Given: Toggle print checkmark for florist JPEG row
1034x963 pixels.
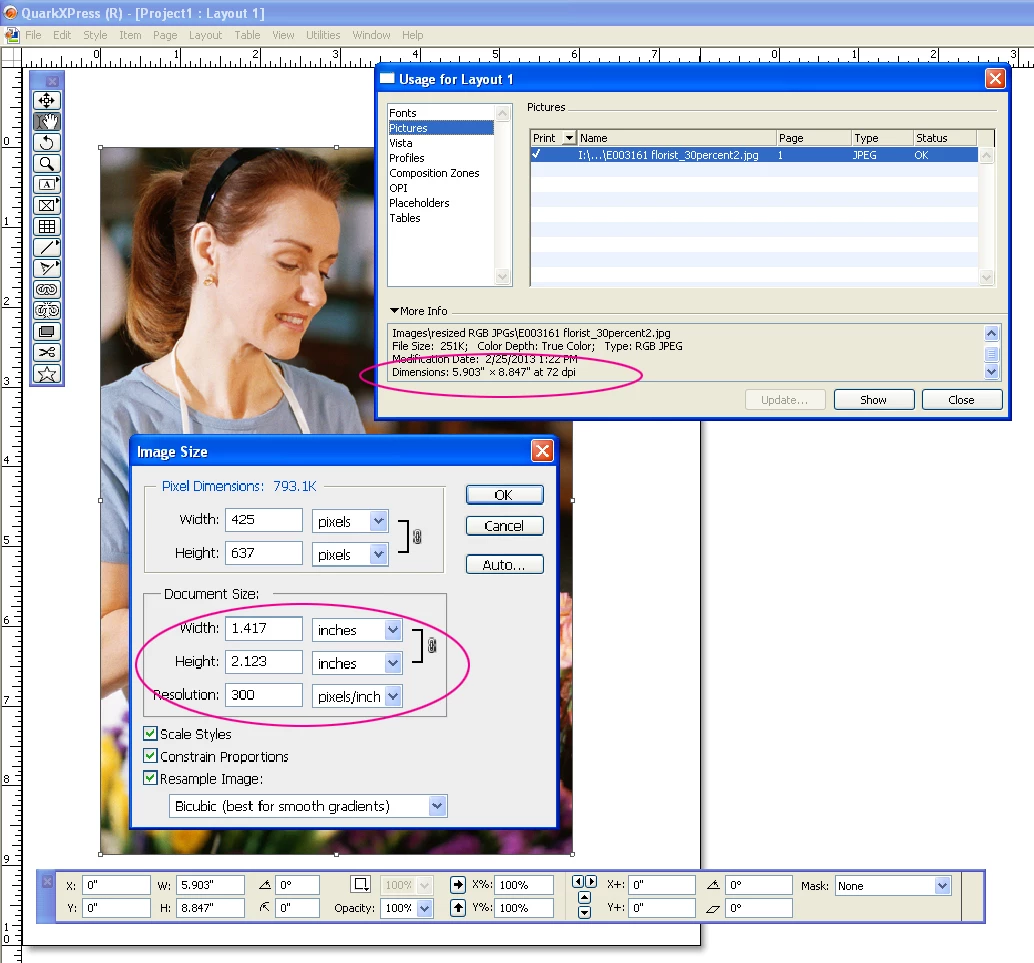Looking at the screenshot, I should pyautogui.click(x=537, y=154).
